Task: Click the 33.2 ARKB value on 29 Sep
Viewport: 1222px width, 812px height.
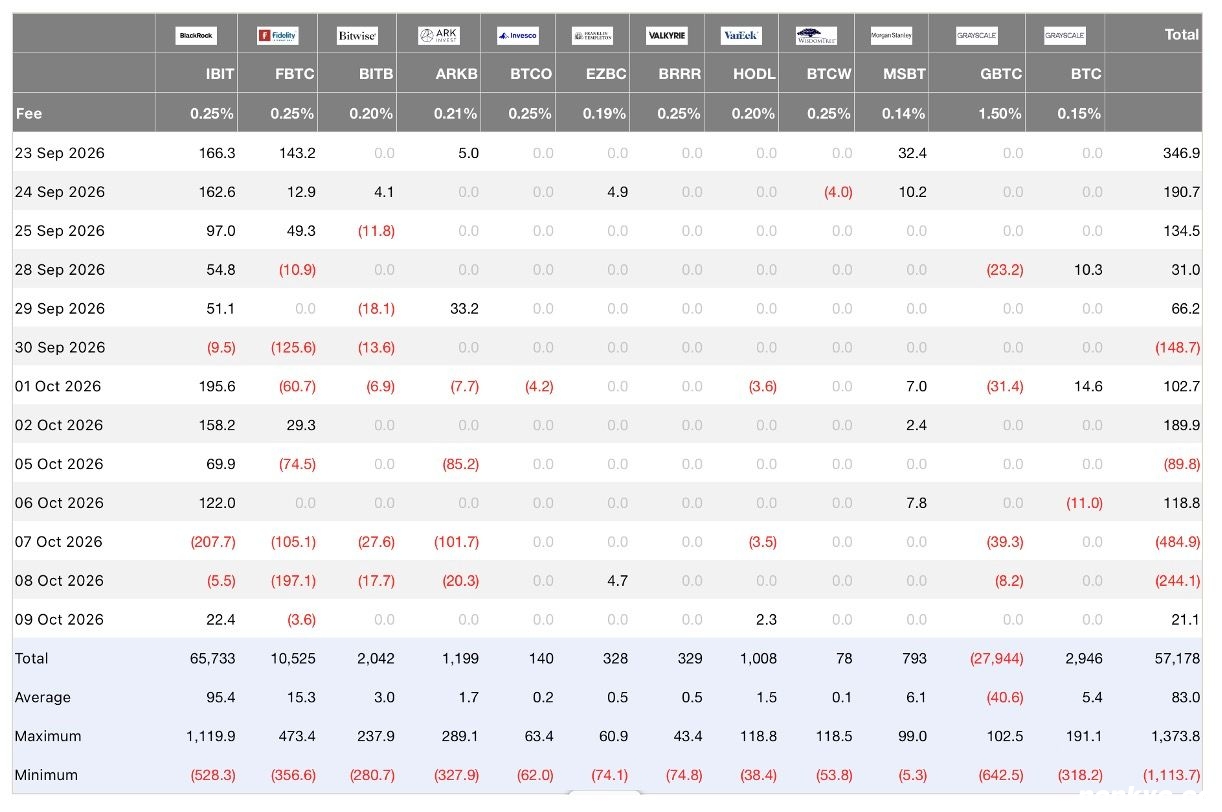Action: click(x=464, y=309)
